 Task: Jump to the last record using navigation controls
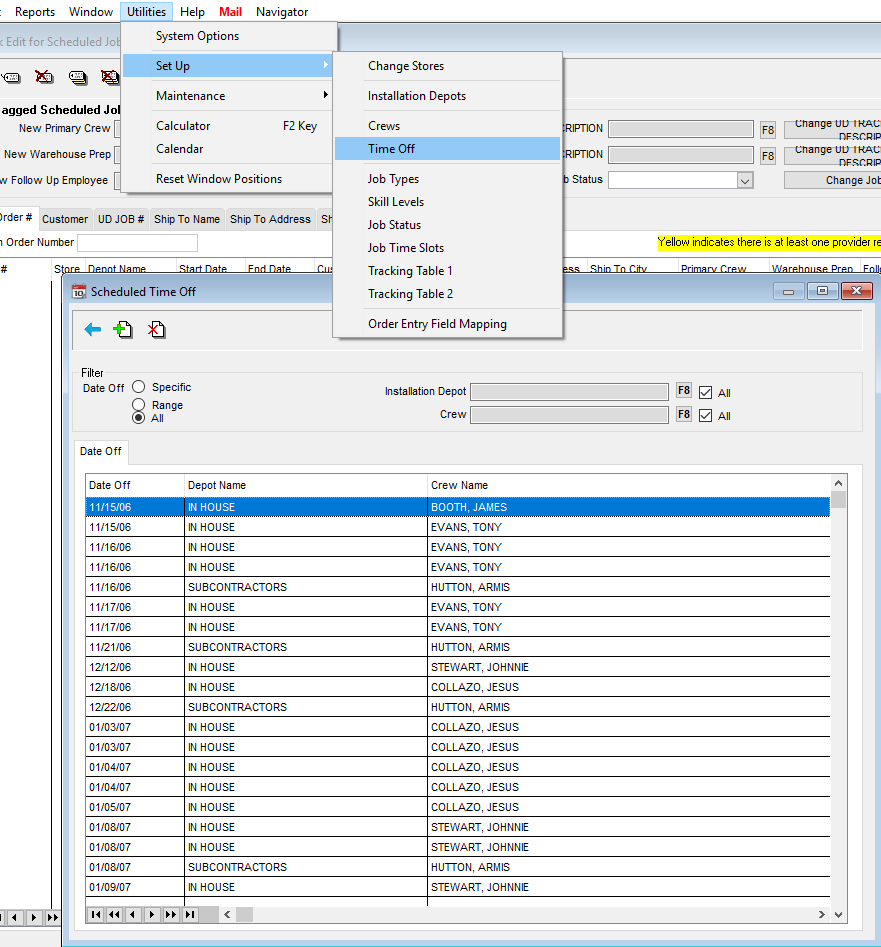pyautogui.click(x=189, y=913)
